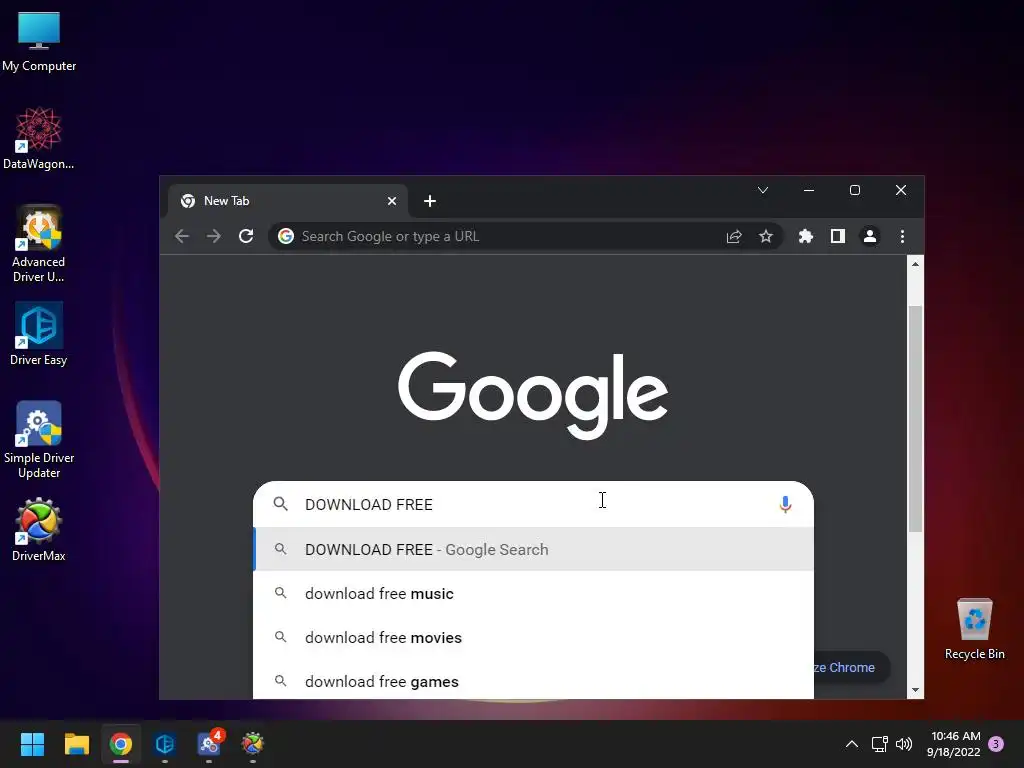
Task: Choose download free games suggestion
Action: (534, 681)
